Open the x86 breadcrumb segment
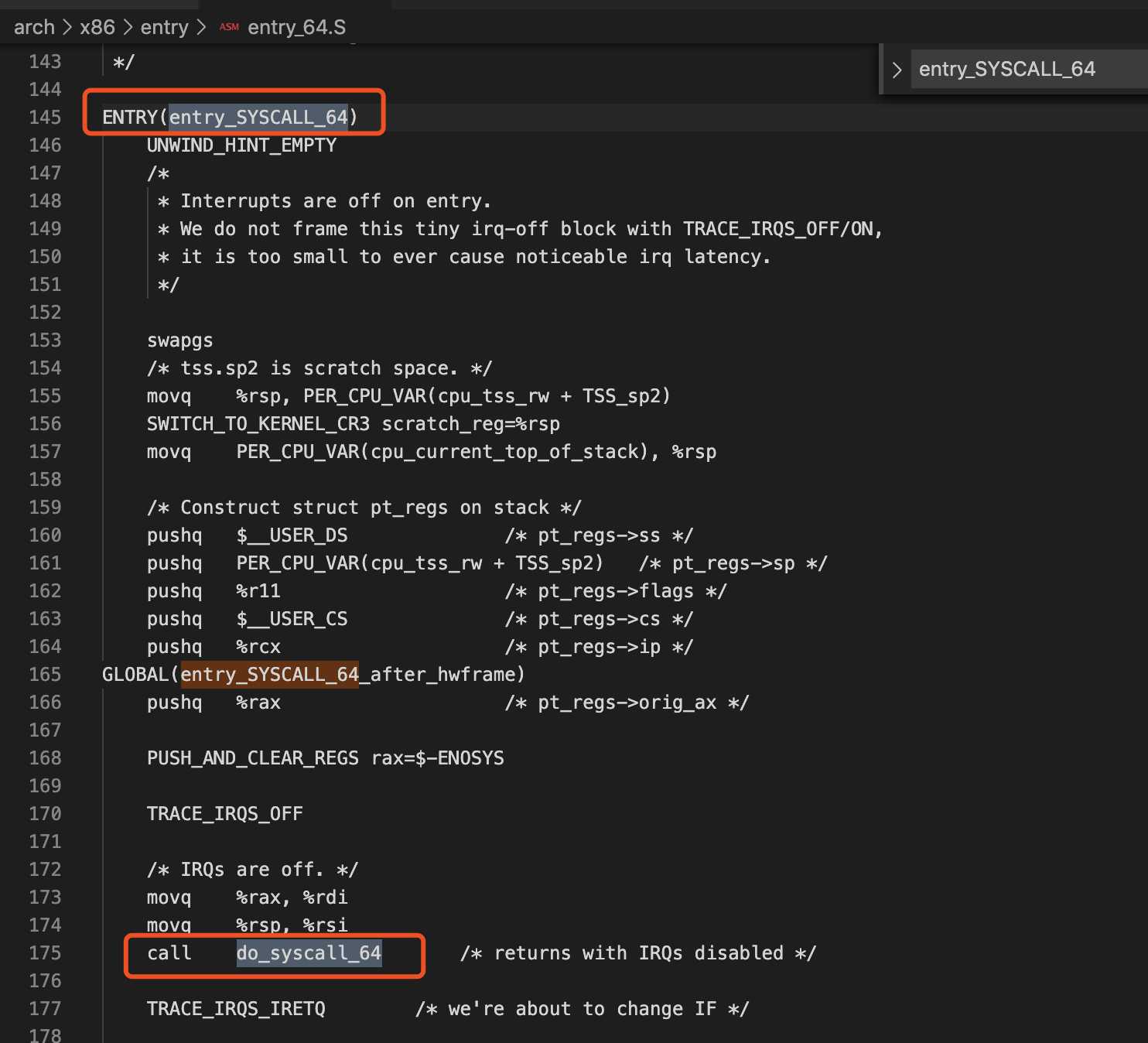Viewport: 1148px width, 1043px height. coord(97,27)
